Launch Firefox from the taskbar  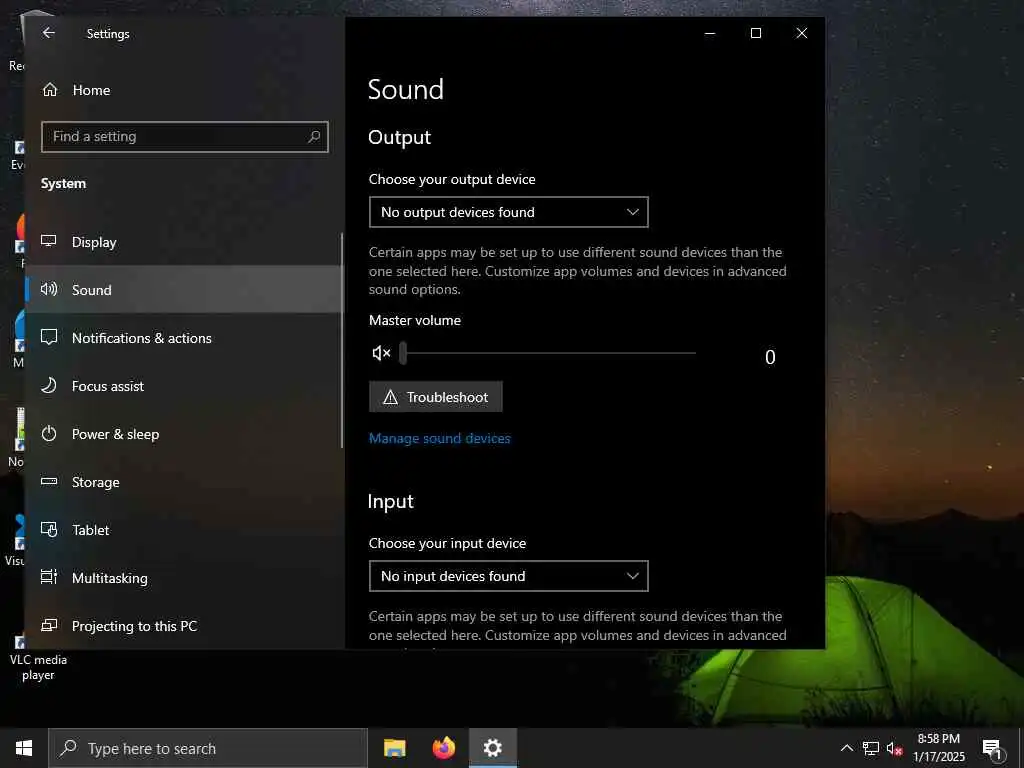pos(444,748)
